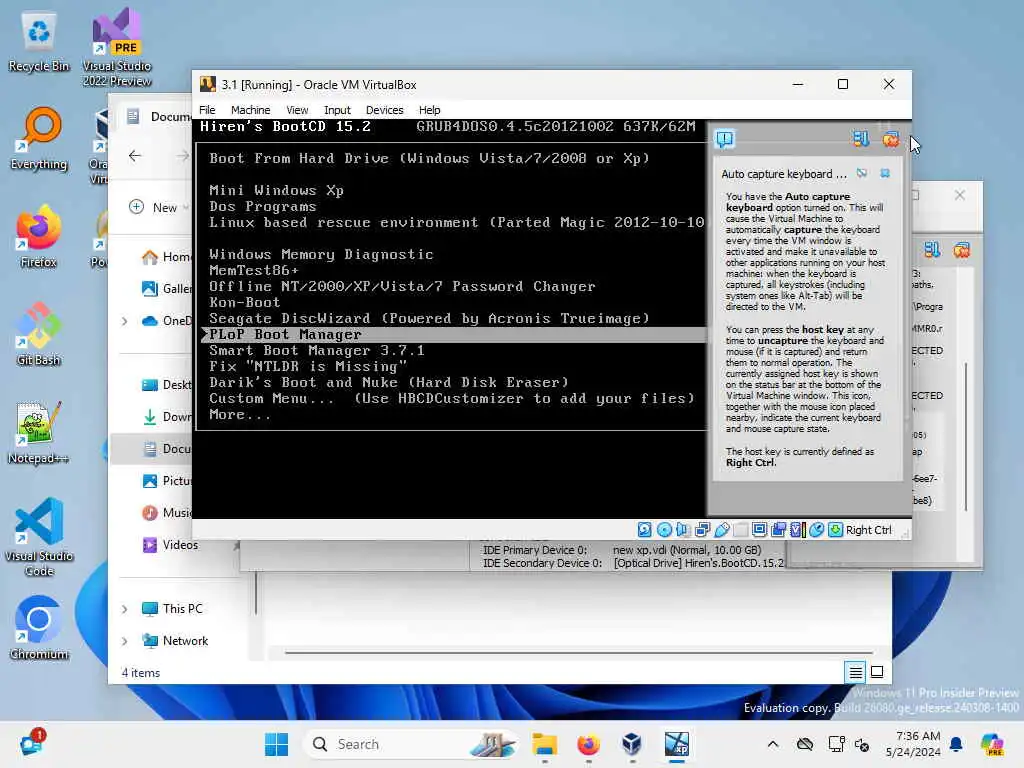Viewport: 1024px width, 768px height.
Task: Open Chromium desktop shortcut
Action: coord(39,628)
